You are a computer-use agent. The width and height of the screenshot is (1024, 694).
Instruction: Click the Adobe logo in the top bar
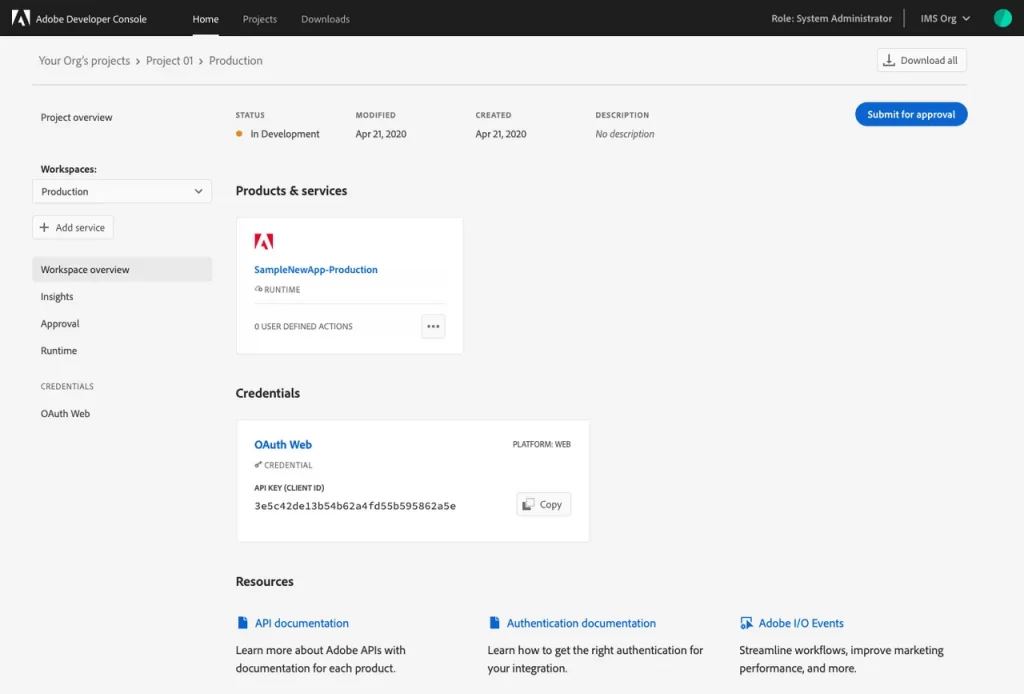(21, 18)
